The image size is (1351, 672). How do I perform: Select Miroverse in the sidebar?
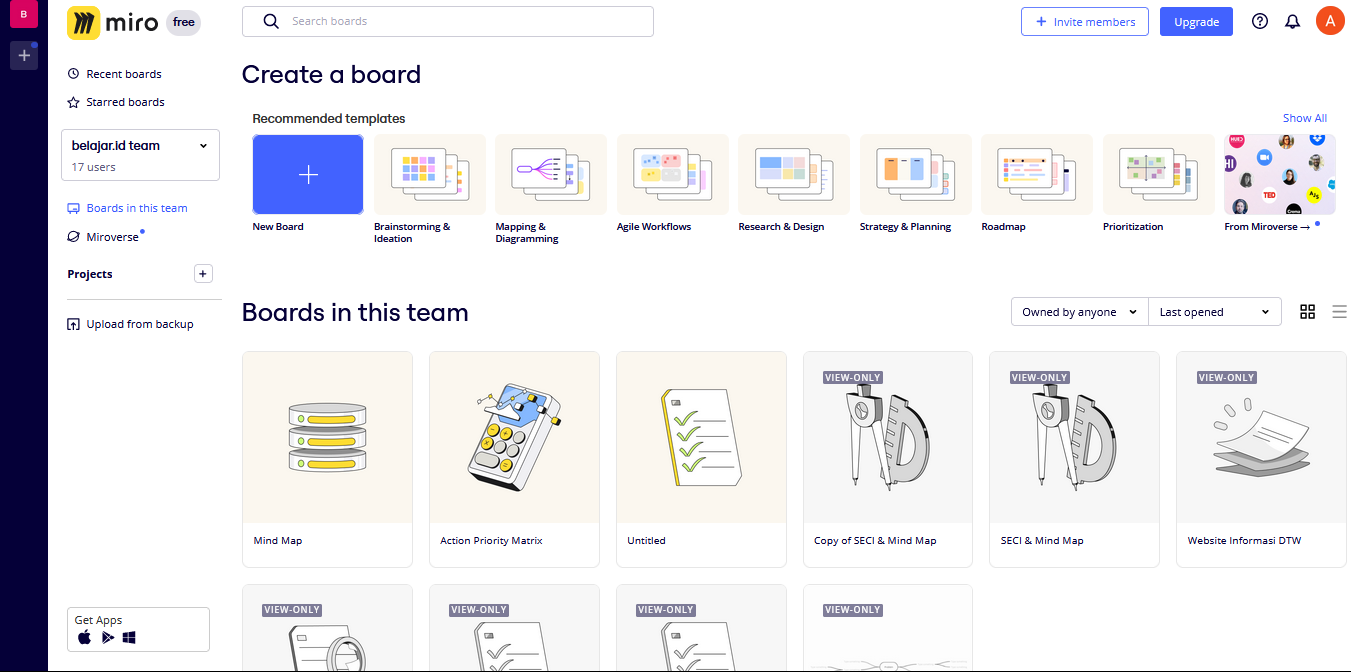(110, 236)
